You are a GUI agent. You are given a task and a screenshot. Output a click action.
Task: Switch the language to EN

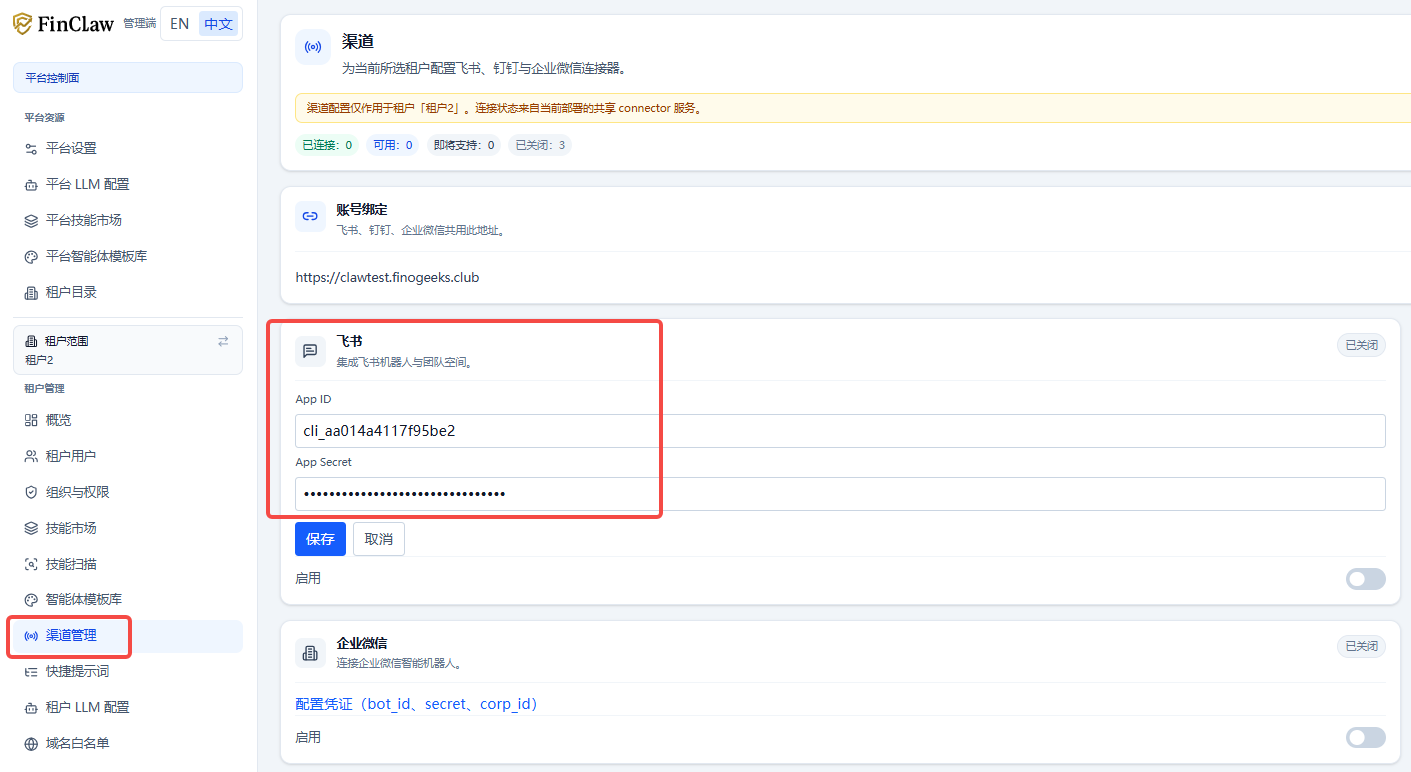point(180,24)
